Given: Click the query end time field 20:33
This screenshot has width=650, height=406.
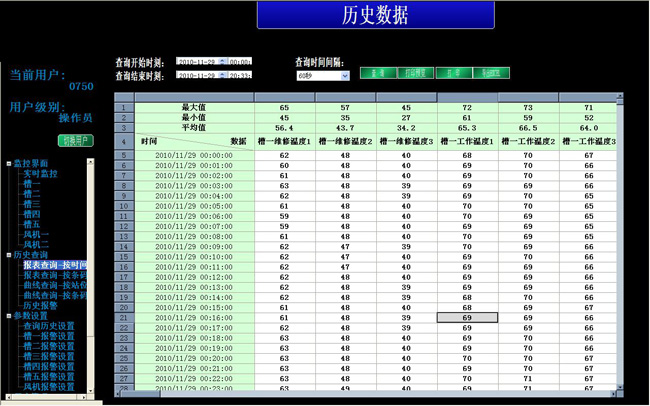Looking at the screenshot, I should [240, 75].
